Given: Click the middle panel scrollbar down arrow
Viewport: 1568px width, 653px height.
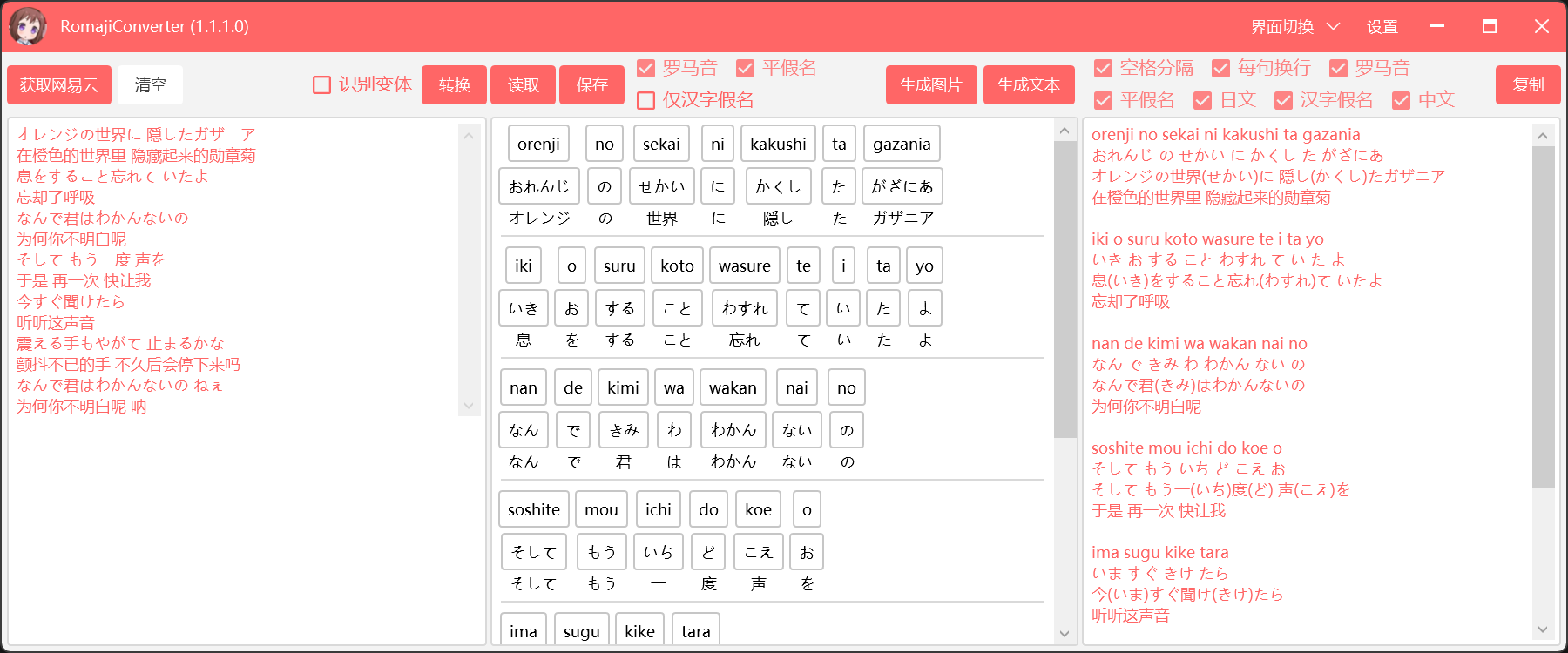Looking at the screenshot, I should pos(1064,633).
